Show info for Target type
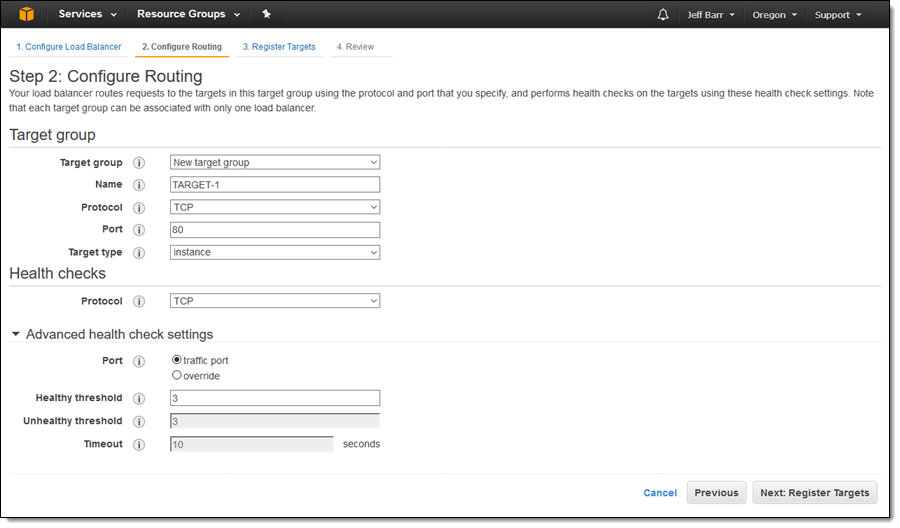Screen dimensions: 900x528 139,253
